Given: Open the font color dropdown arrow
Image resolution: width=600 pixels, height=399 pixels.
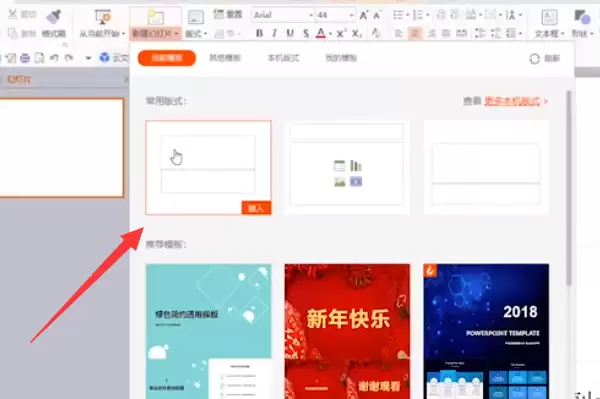Looking at the screenshot, I should coord(331,34).
